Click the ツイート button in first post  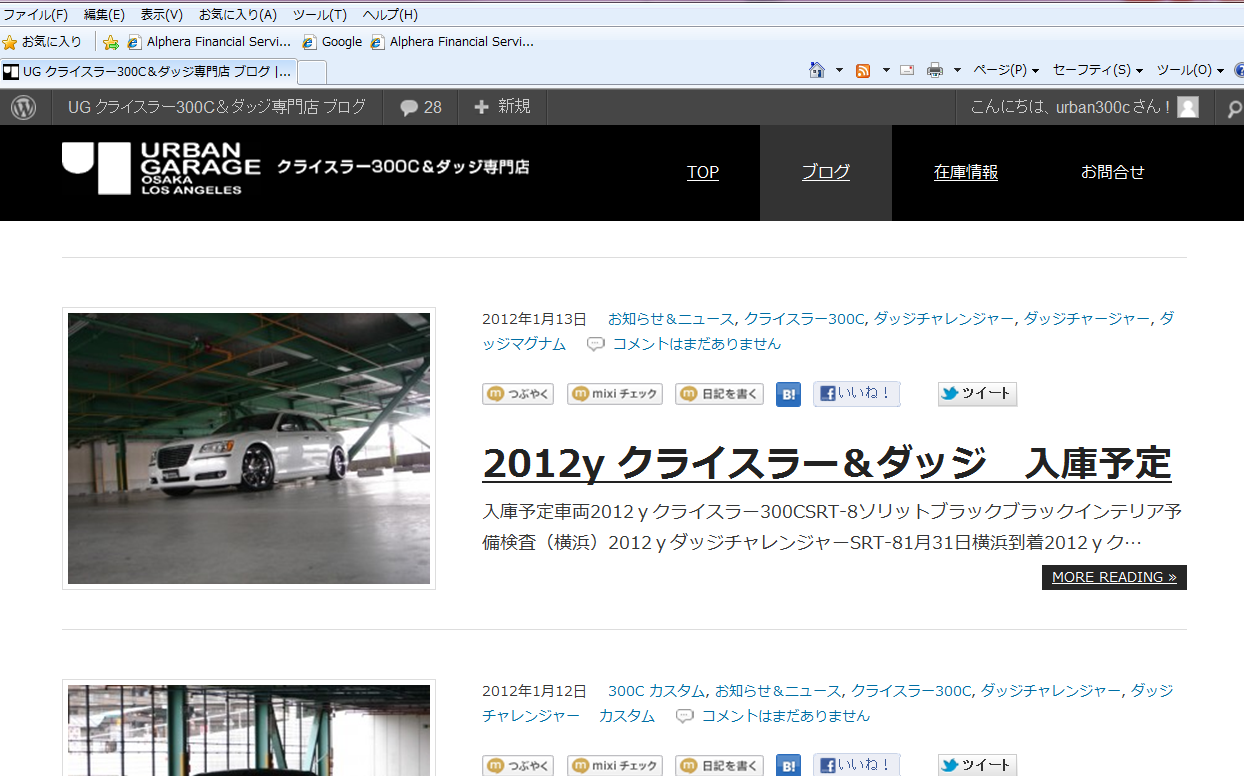point(977,394)
